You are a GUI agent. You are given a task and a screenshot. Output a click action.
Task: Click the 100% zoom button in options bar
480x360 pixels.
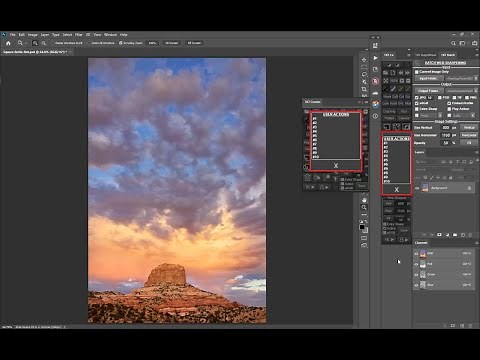(152, 43)
